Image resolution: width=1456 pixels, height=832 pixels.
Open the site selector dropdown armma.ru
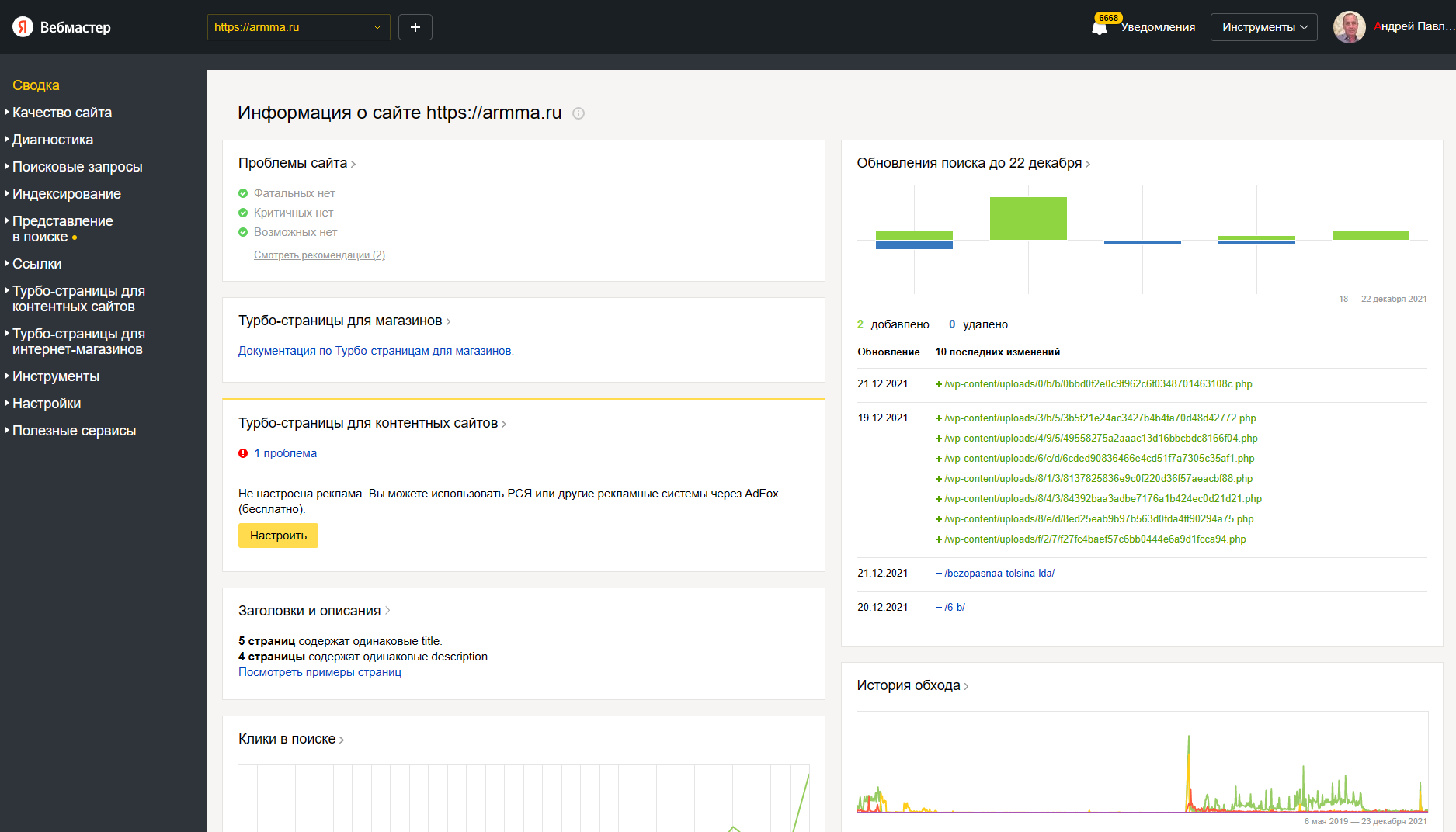[x=298, y=27]
